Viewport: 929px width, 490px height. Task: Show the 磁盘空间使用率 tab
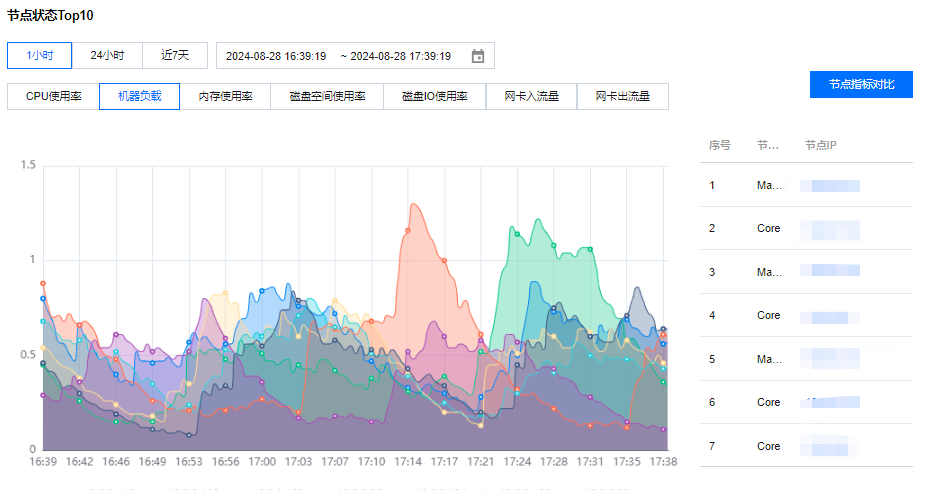(327, 97)
